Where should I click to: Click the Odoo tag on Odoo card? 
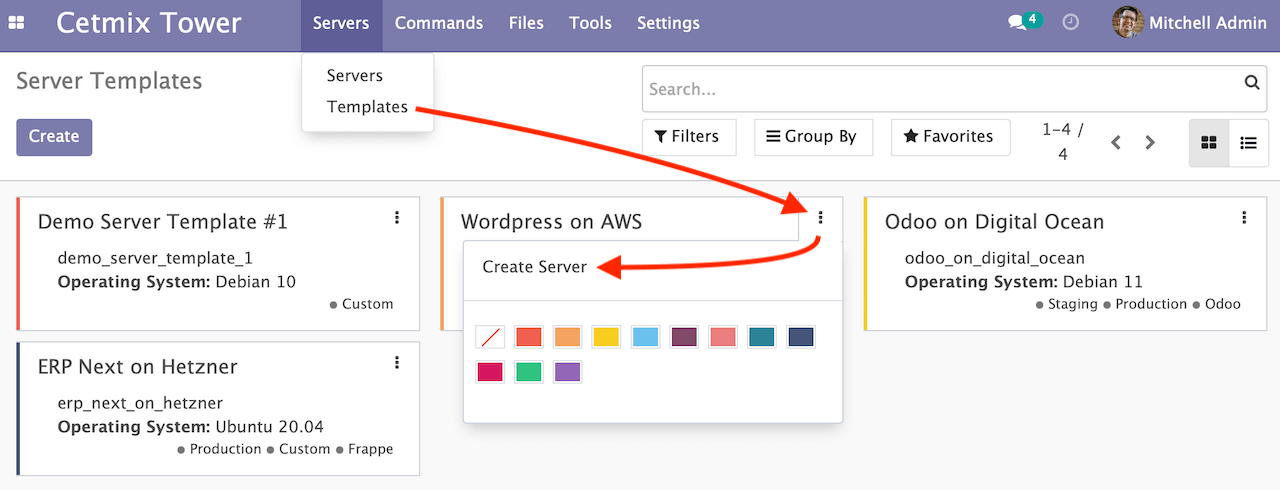[x=1217, y=304]
